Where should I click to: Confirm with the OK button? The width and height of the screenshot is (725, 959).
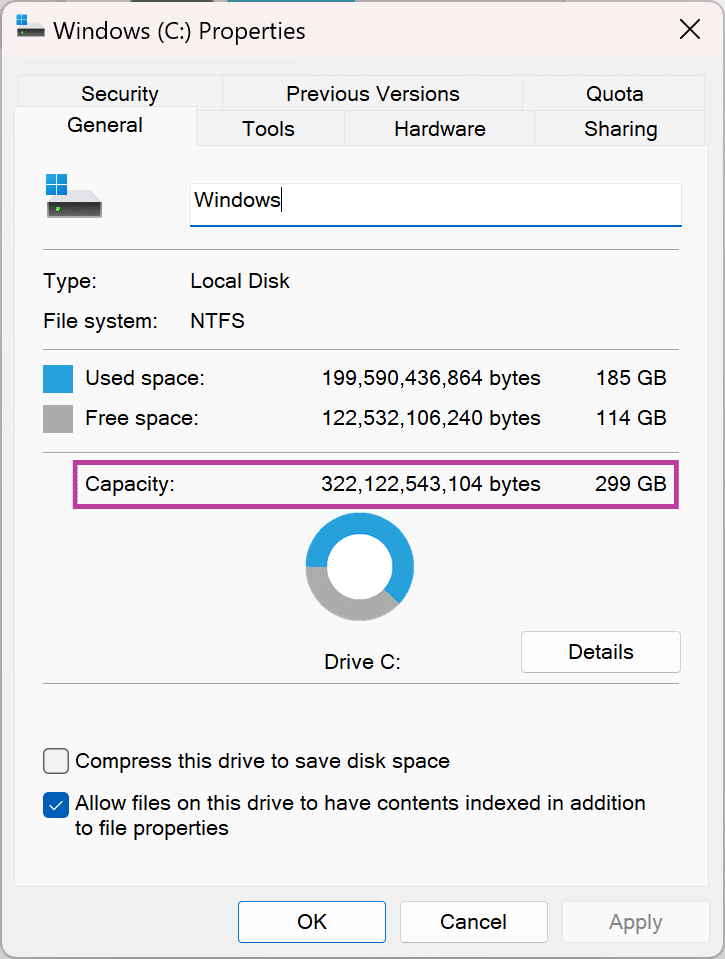pyautogui.click(x=312, y=922)
